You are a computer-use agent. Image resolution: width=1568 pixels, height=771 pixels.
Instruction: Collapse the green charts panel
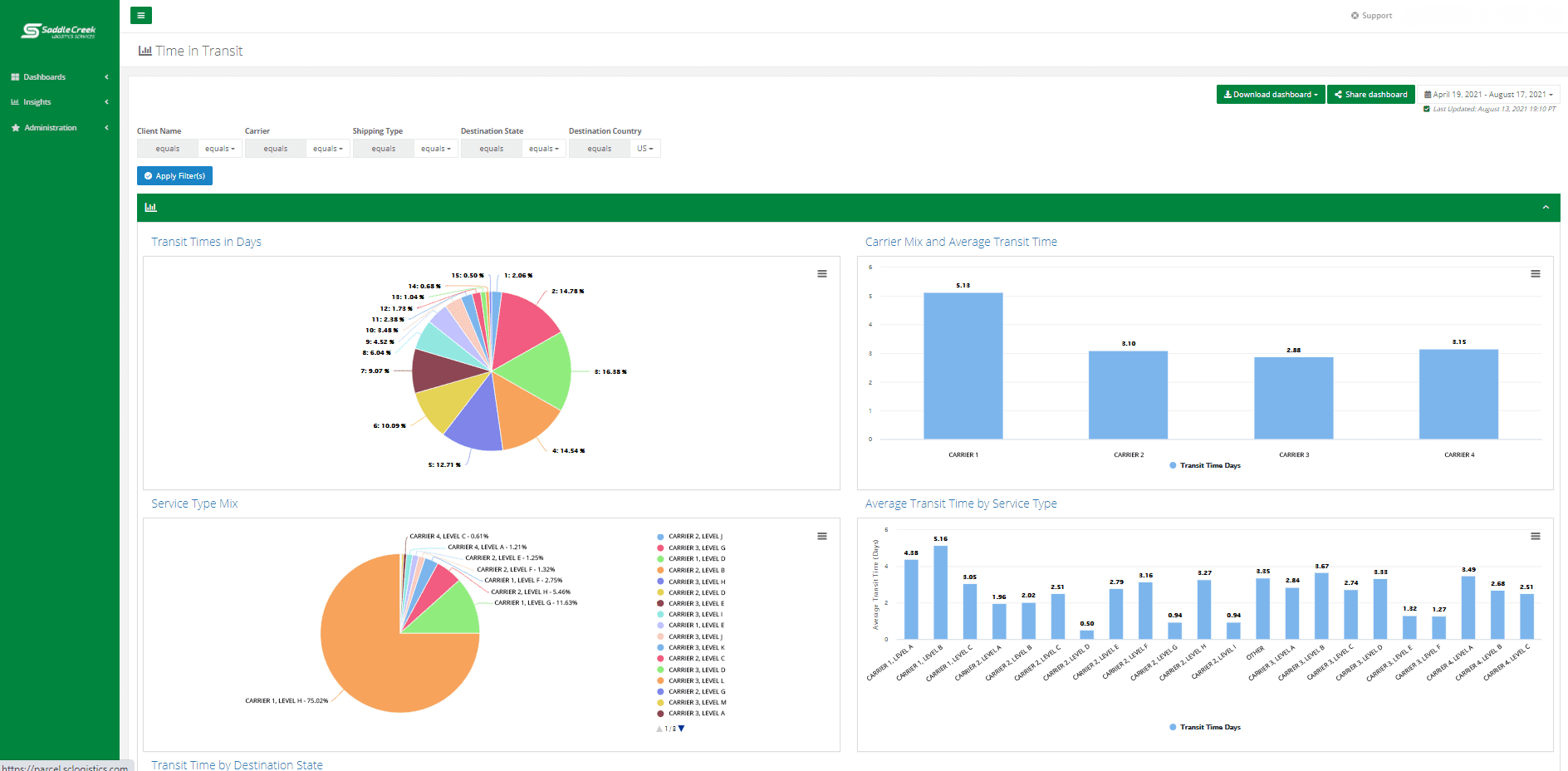[1546, 207]
